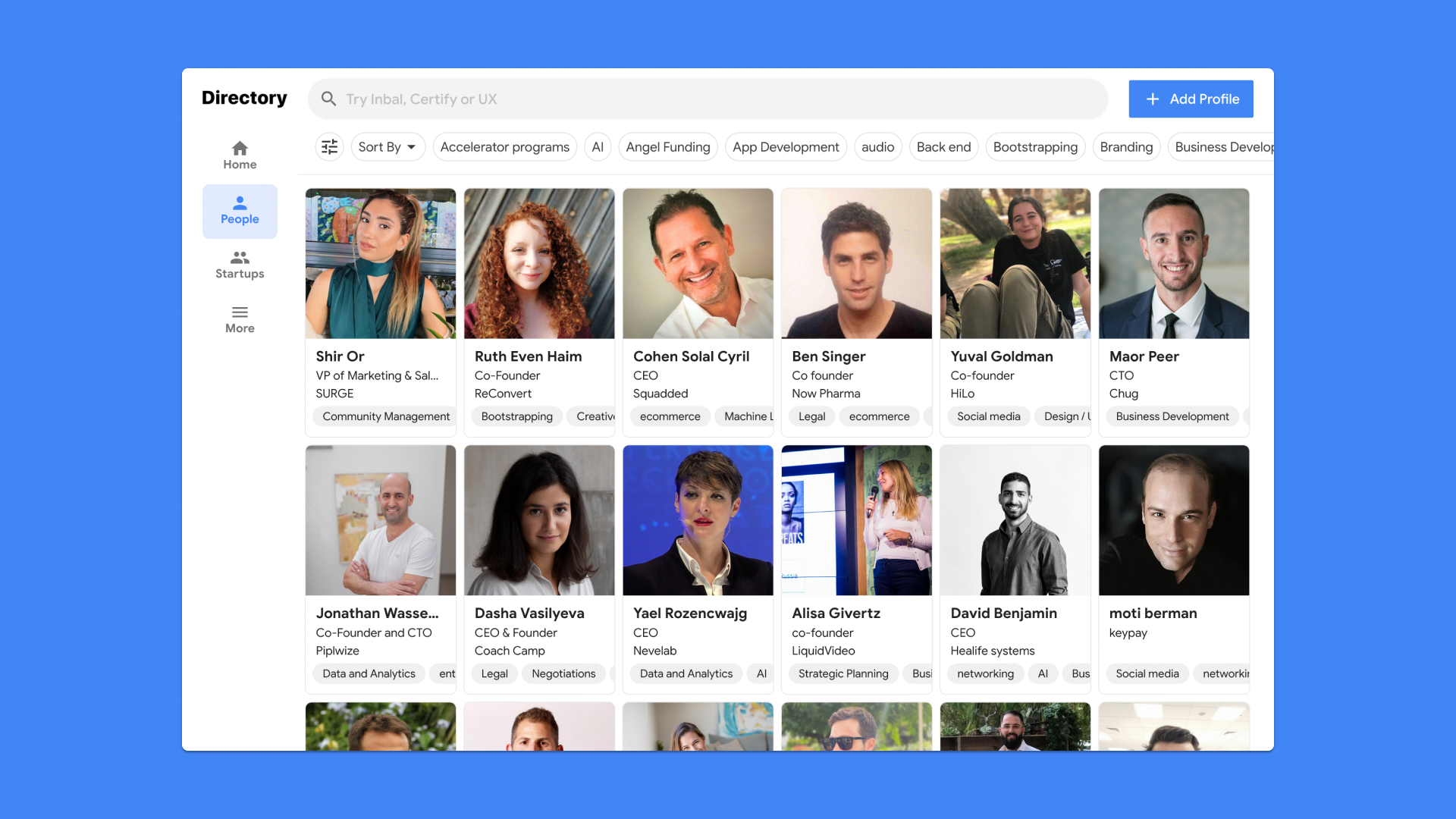Click 'Coach Camp' company text
The image size is (1456, 819).
point(510,651)
